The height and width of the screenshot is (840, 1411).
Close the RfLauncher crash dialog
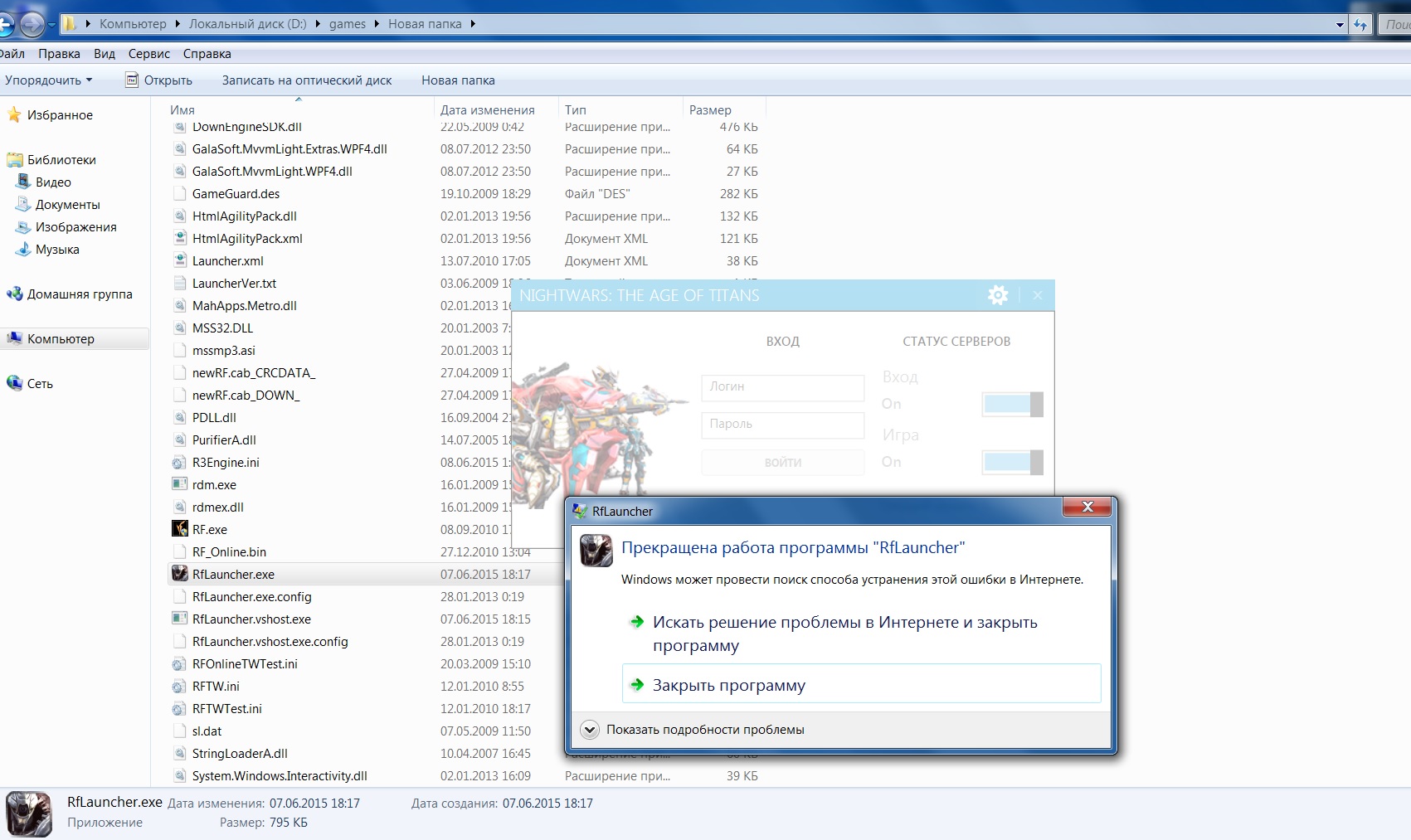click(x=1087, y=507)
